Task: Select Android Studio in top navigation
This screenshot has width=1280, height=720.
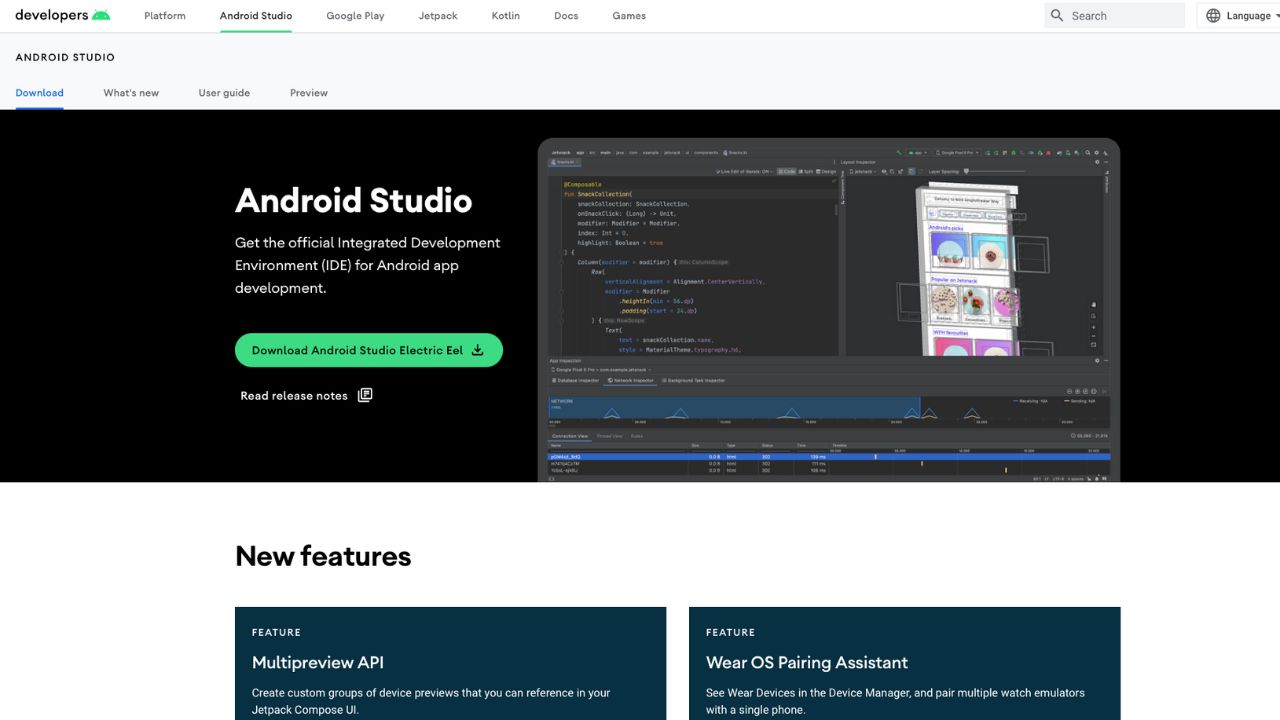Action: point(256,16)
